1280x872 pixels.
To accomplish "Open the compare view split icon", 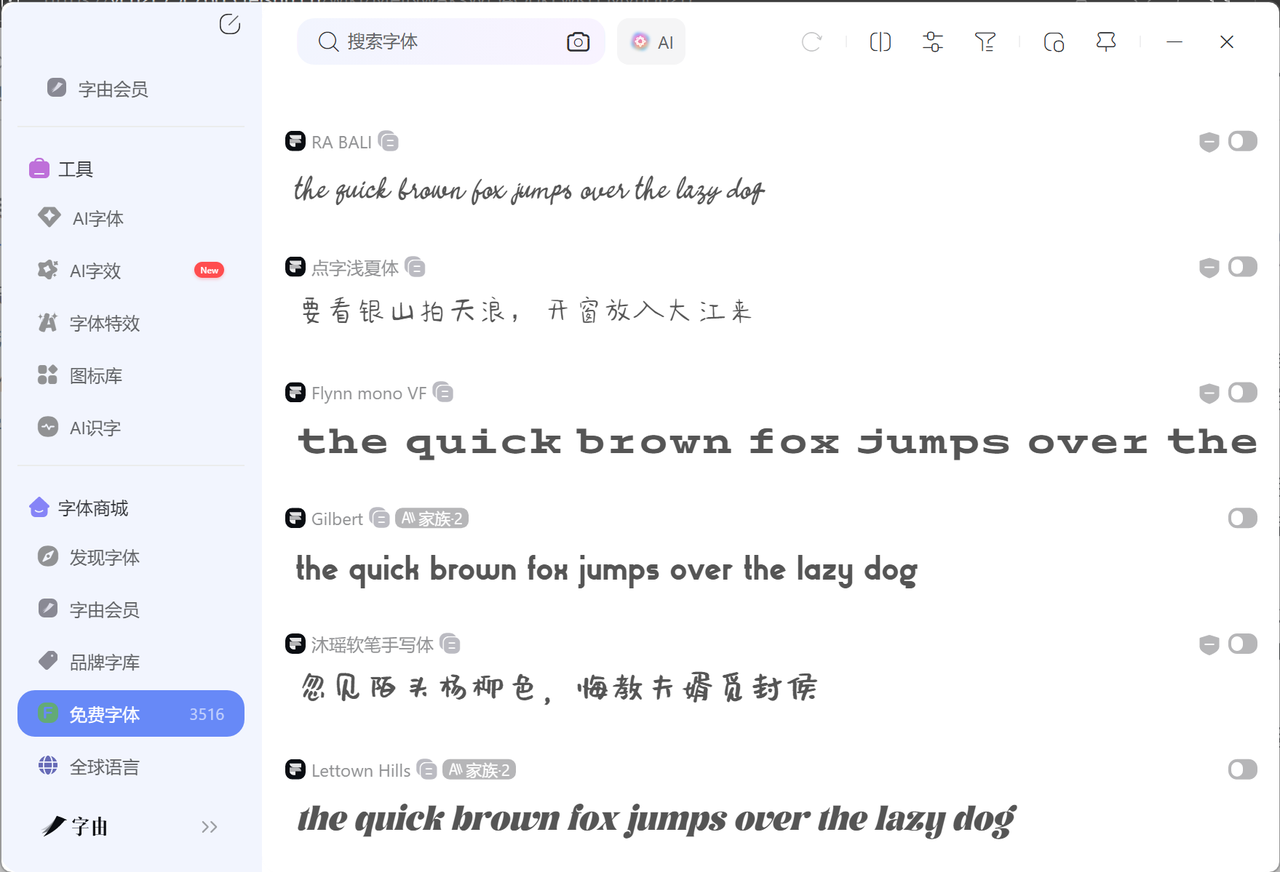I will pyautogui.click(x=880, y=42).
